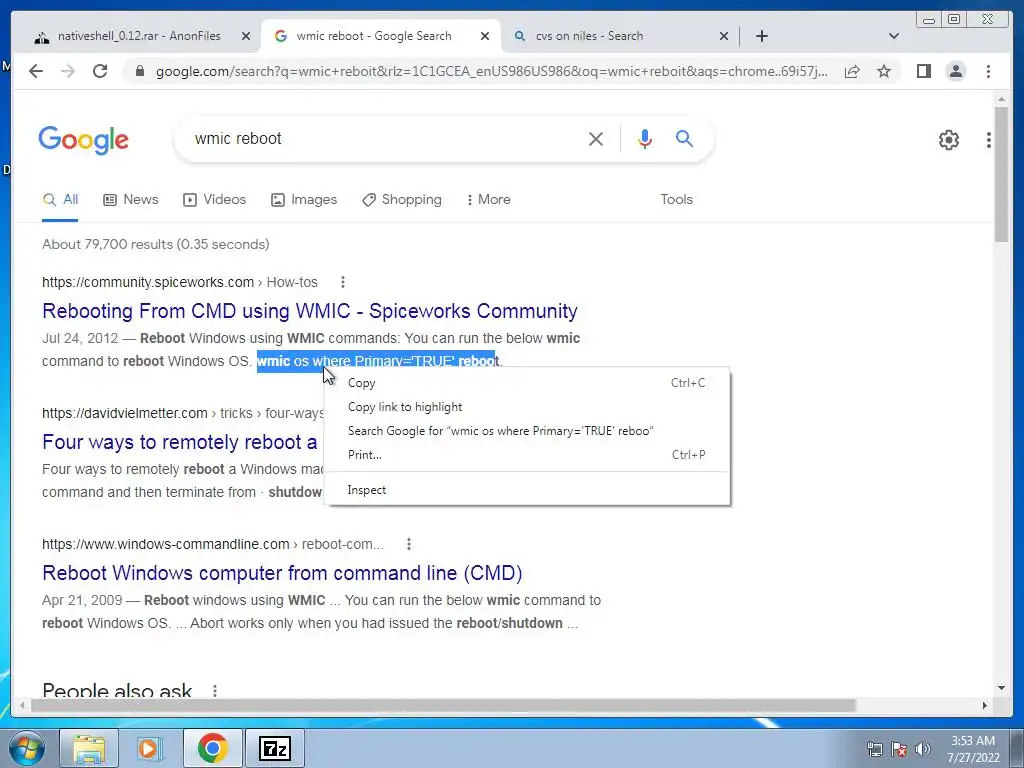Screen dimensions: 1024x768
Task: Open Google quick settings gear
Action: (x=948, y=139)
